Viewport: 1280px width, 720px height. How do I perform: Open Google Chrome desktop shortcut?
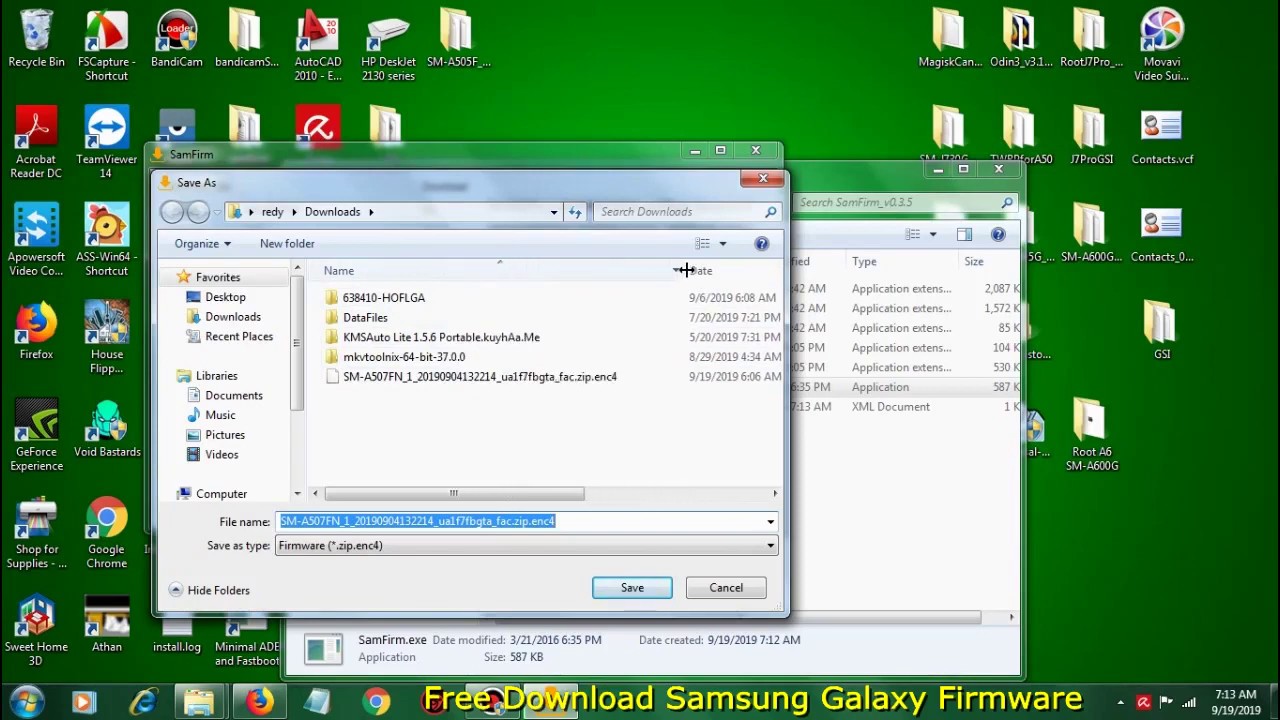(x=106, y=533)
